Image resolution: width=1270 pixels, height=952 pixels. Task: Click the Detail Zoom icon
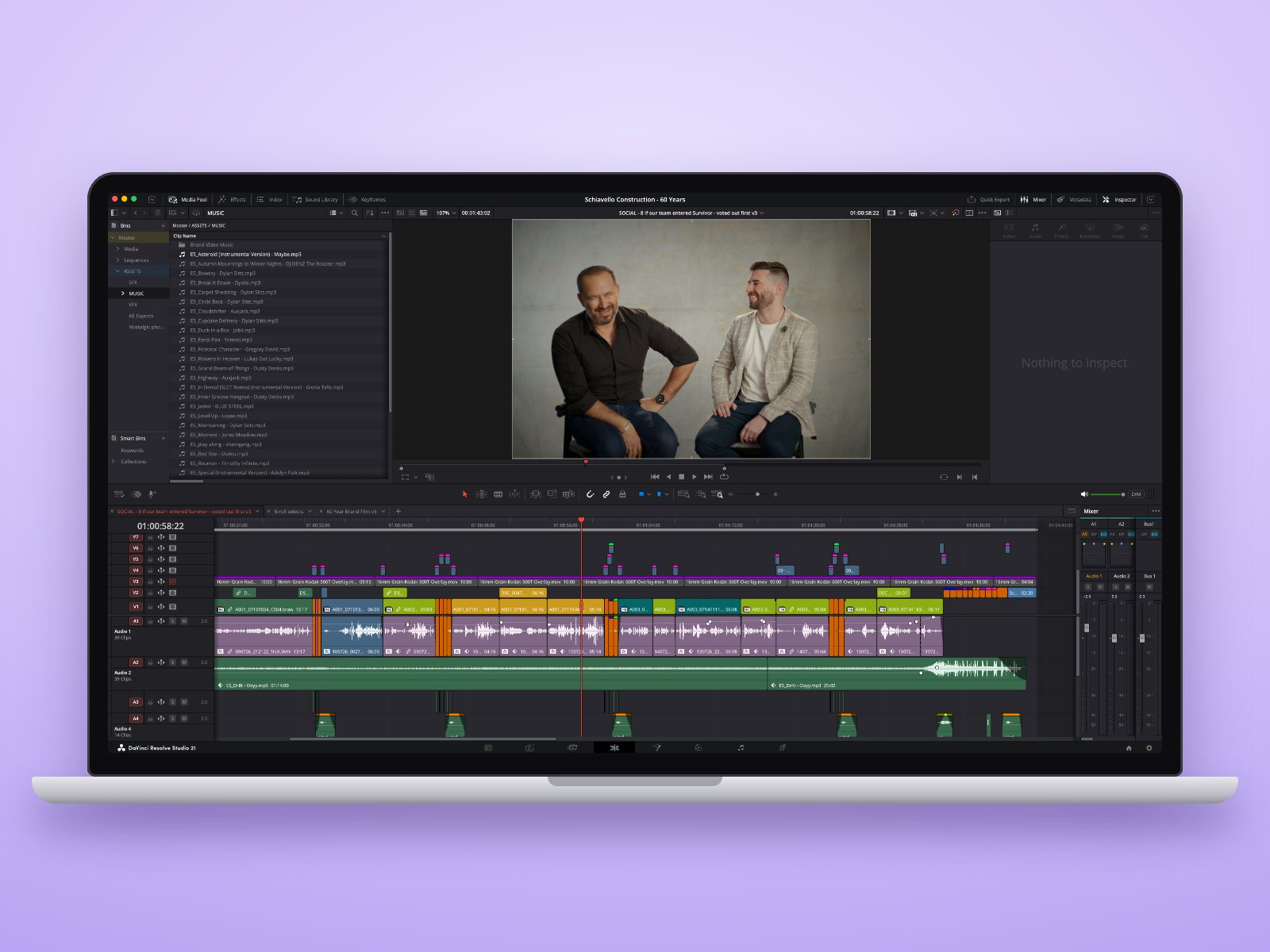(x=701, y=494)
